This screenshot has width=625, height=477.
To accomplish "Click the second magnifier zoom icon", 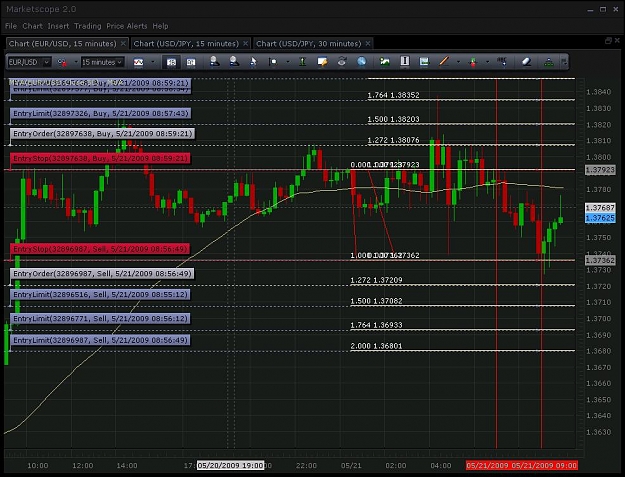I will click(x=234, y=61).
